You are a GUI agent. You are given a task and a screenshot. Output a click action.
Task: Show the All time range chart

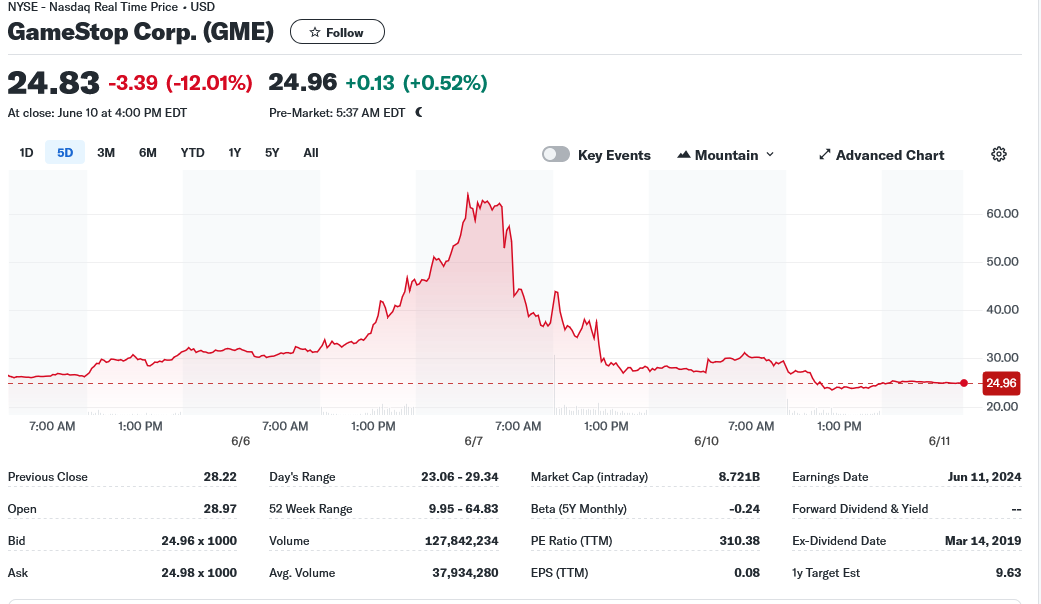311,153
